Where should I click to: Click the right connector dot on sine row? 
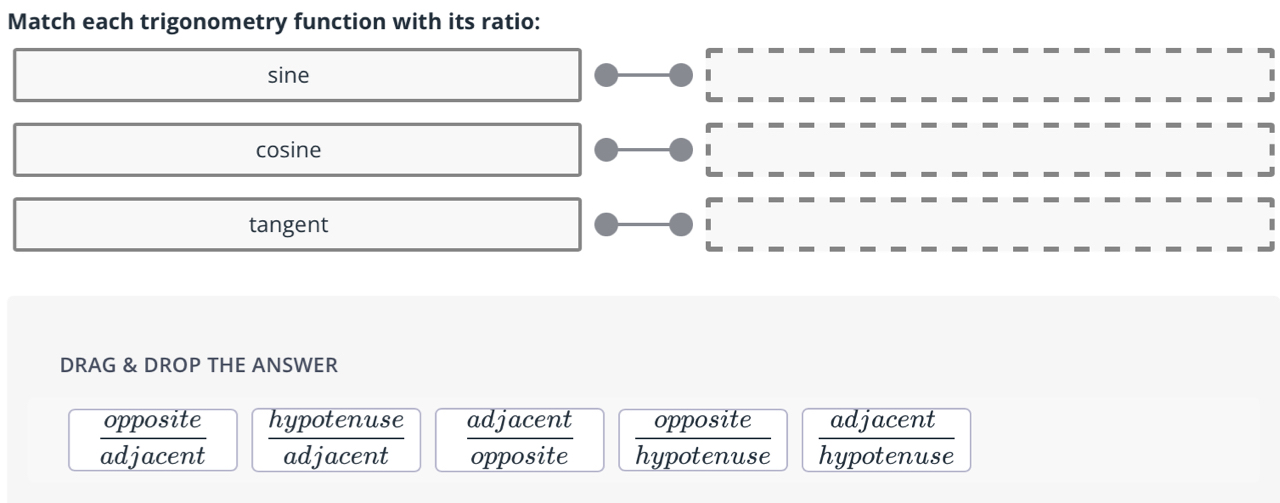coord(680,75)
